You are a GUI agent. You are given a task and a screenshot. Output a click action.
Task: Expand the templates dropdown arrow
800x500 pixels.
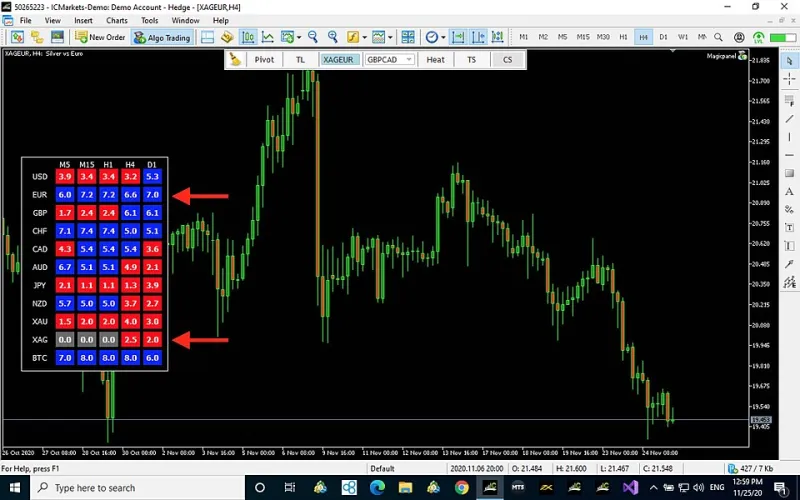click(390, 37)
